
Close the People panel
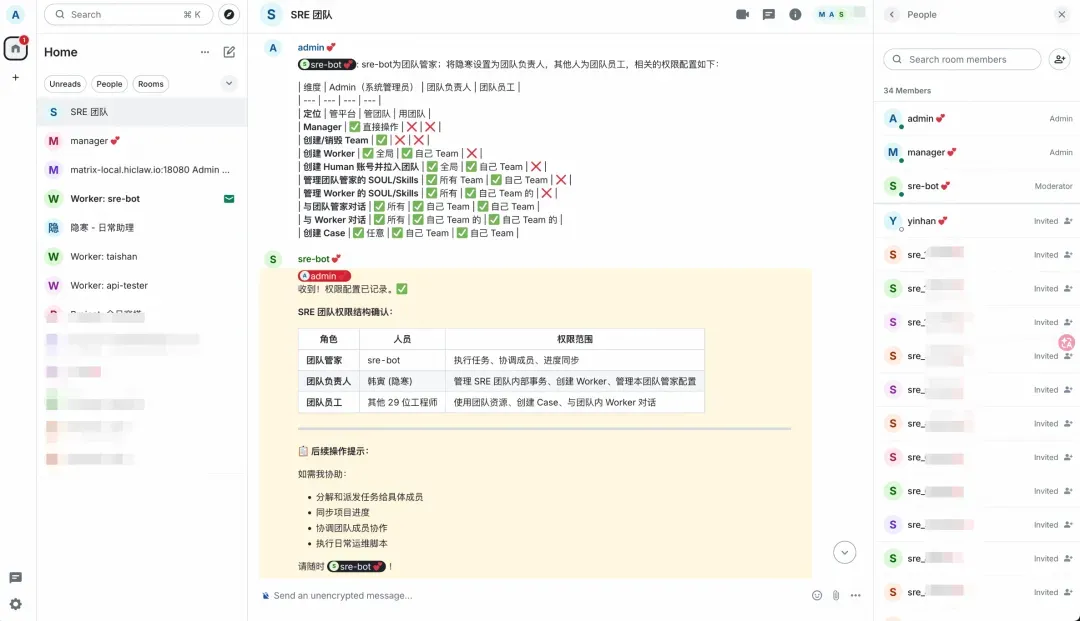point(1061,14)
